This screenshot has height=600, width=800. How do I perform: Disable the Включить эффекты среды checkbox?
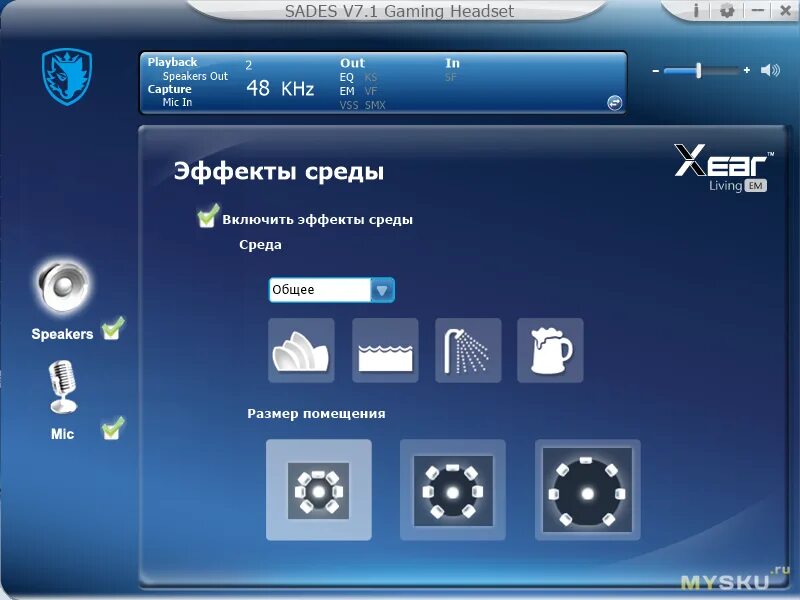pos(208,215)
